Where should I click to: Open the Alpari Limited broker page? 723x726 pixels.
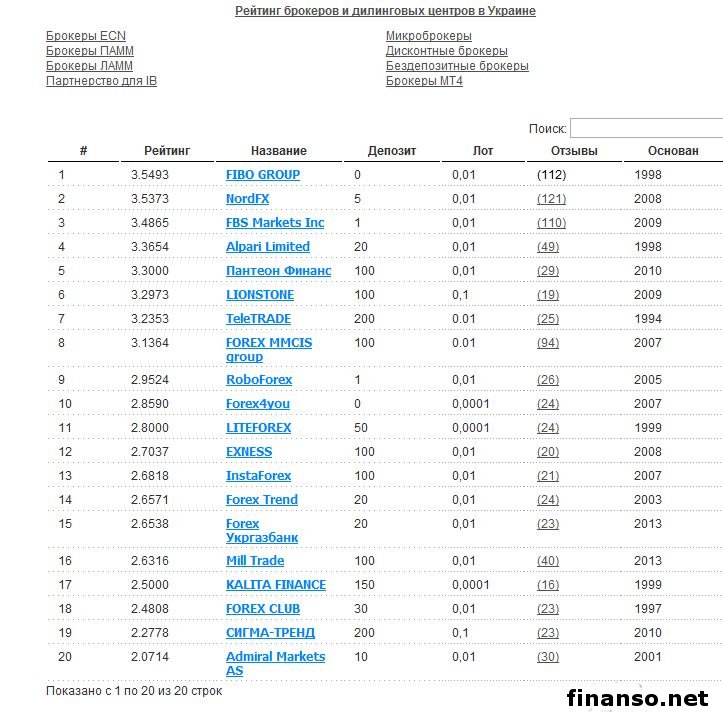tap(268, 247)
